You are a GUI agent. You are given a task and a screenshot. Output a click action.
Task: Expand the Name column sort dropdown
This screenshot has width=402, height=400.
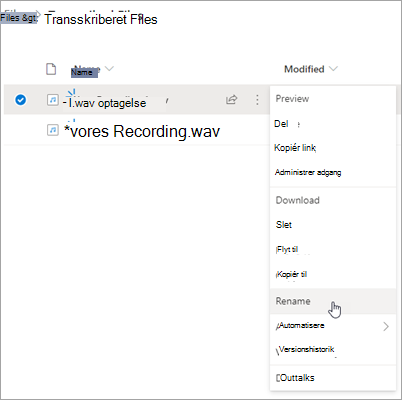pos(109,69)
